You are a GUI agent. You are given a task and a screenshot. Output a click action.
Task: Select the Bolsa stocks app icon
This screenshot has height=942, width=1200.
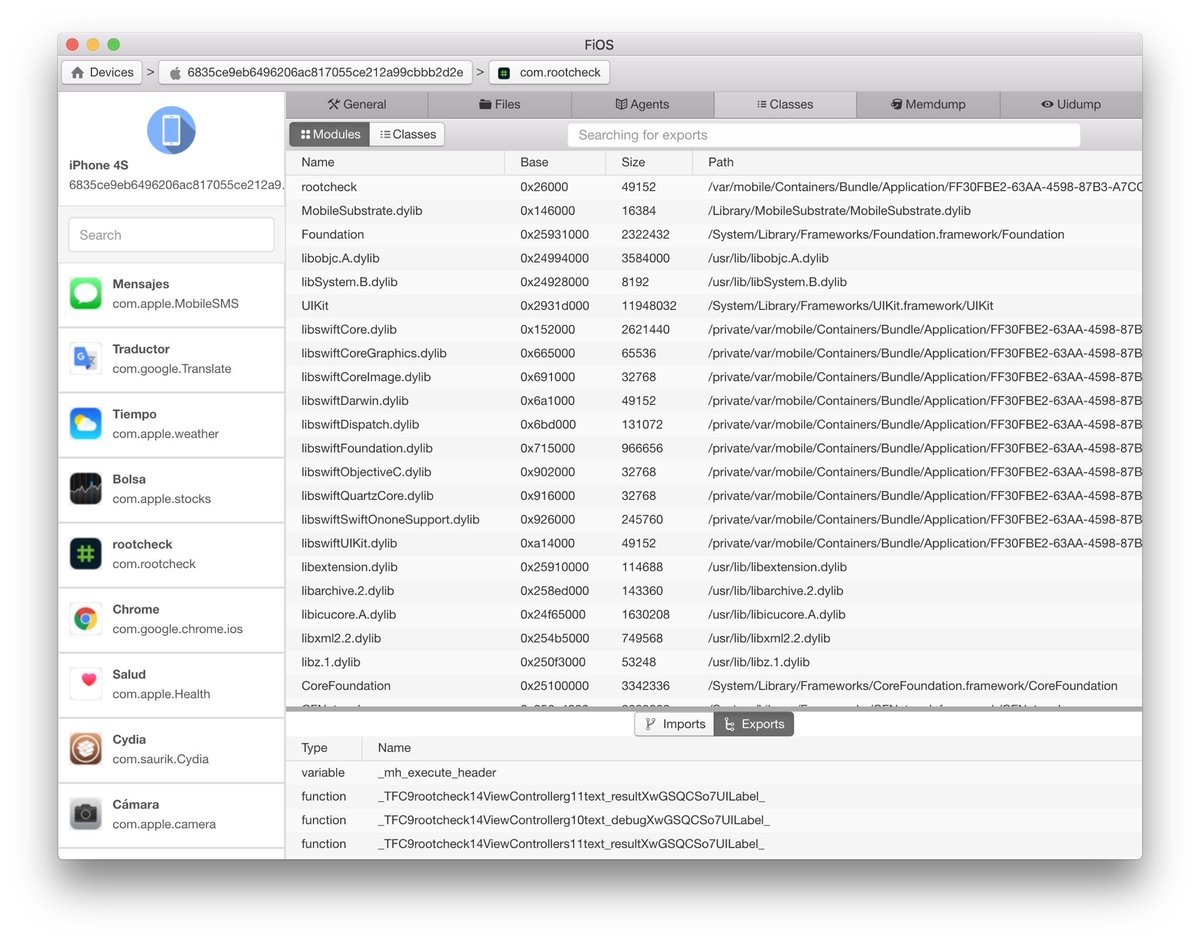click(x=86, y=489)
